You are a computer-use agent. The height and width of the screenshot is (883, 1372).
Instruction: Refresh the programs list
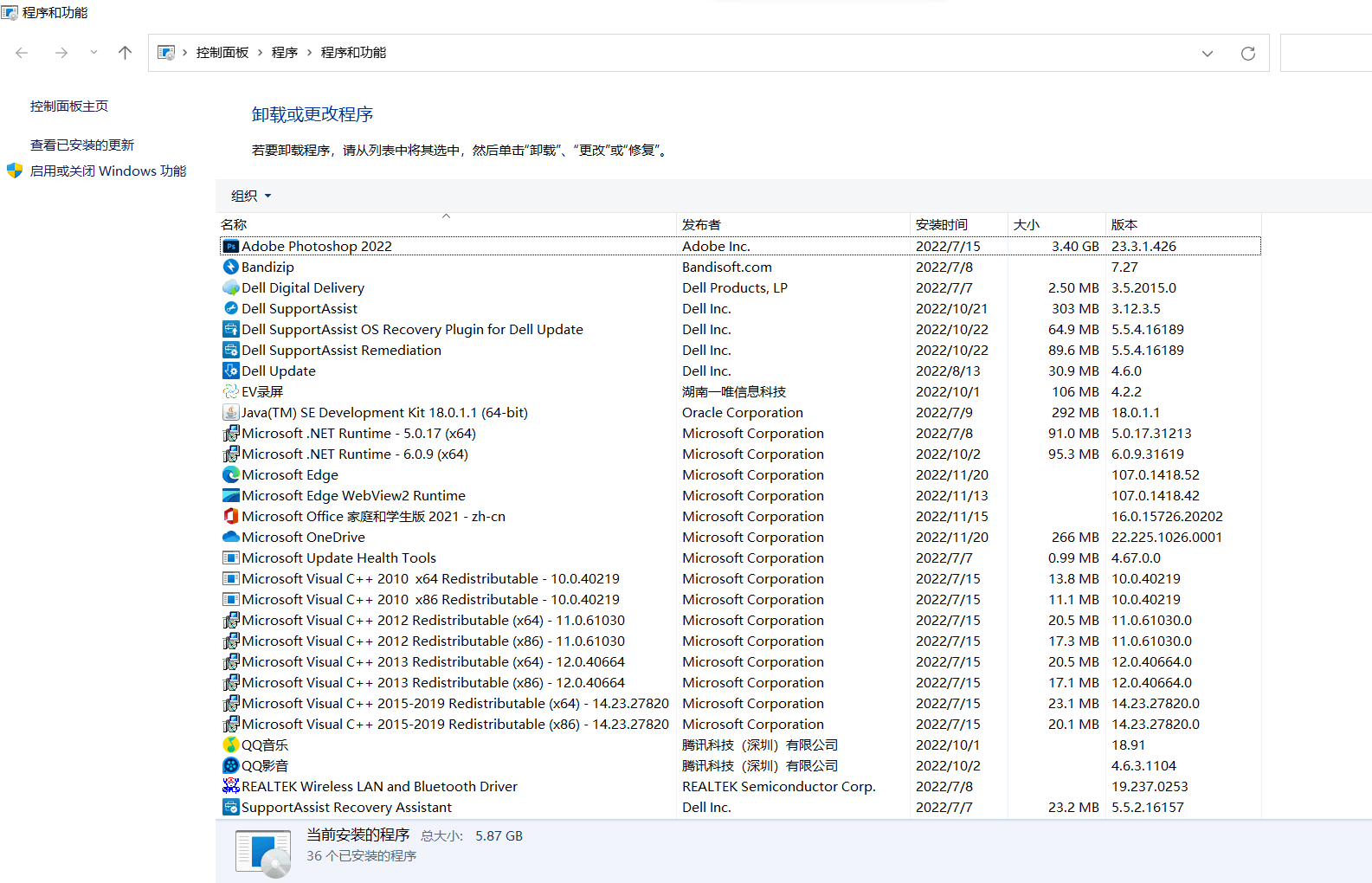pyautogui.click(x=1248, y=54)
